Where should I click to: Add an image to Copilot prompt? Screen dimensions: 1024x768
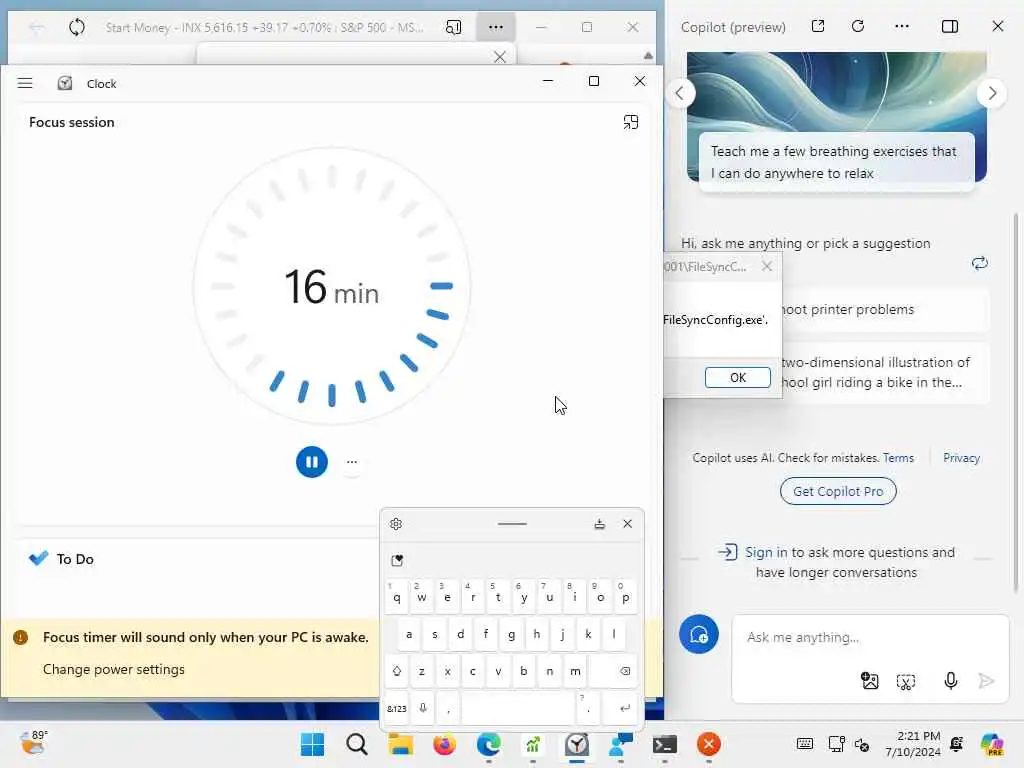[x=869, y=681]
